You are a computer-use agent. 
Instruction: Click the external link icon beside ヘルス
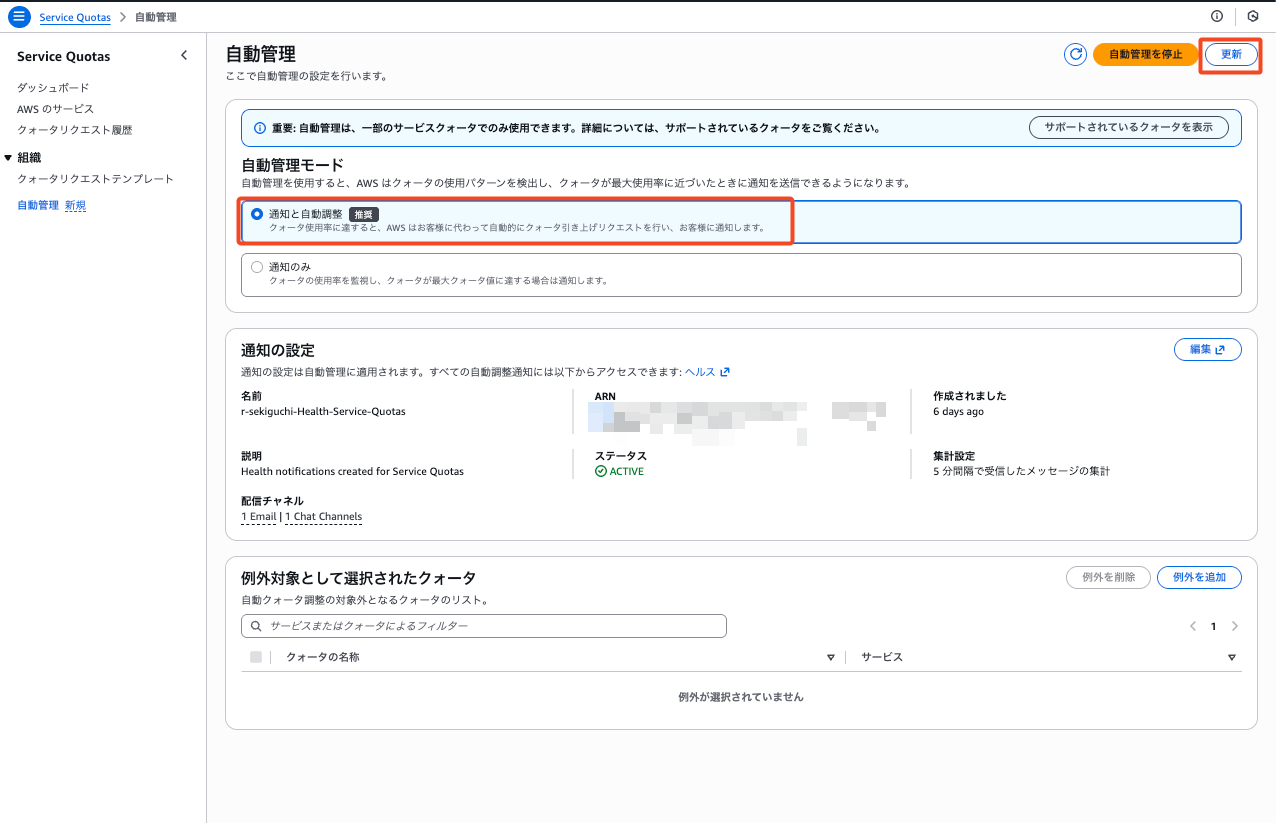725,372
